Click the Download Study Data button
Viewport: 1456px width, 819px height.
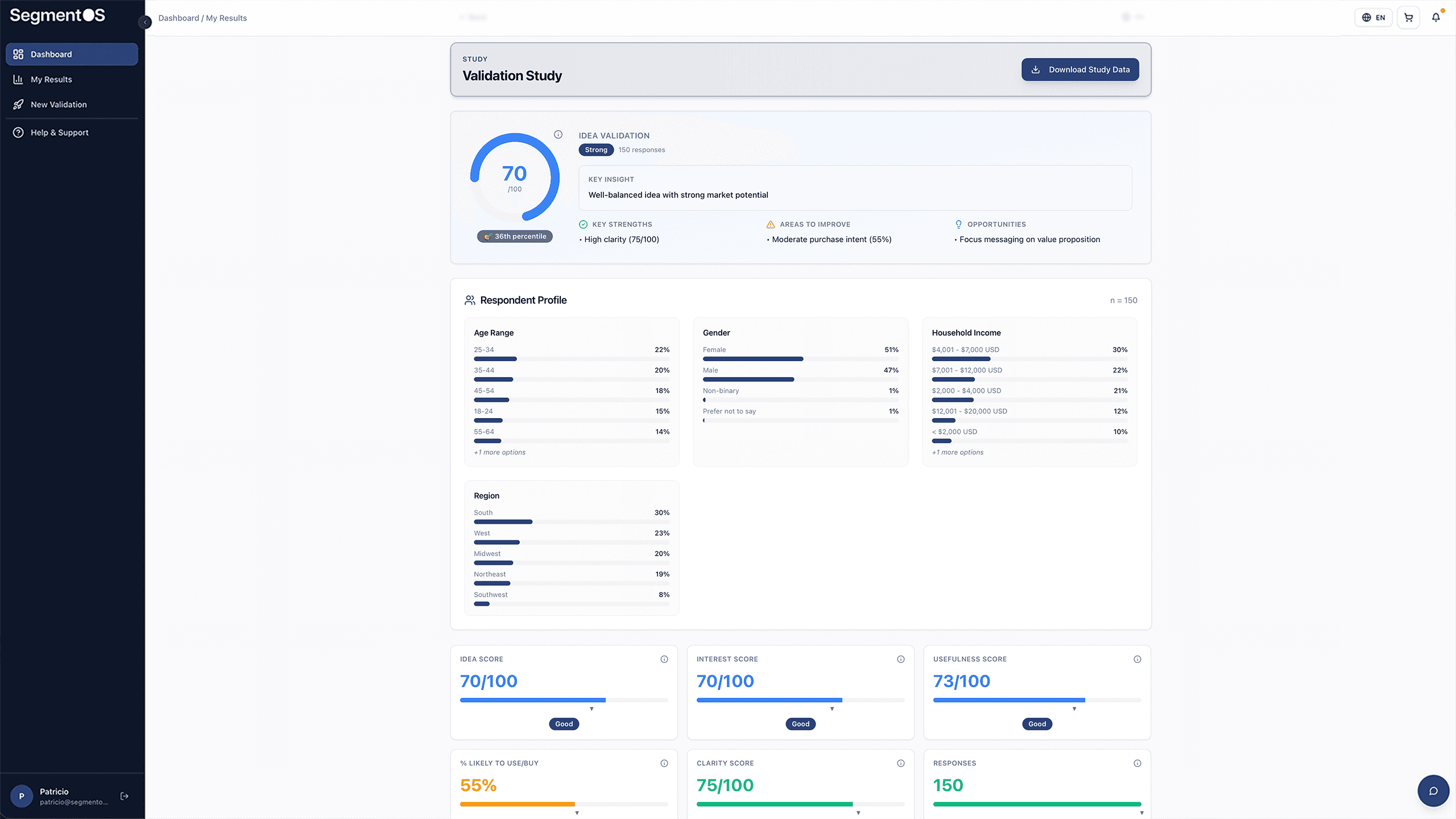point(1079,69)
